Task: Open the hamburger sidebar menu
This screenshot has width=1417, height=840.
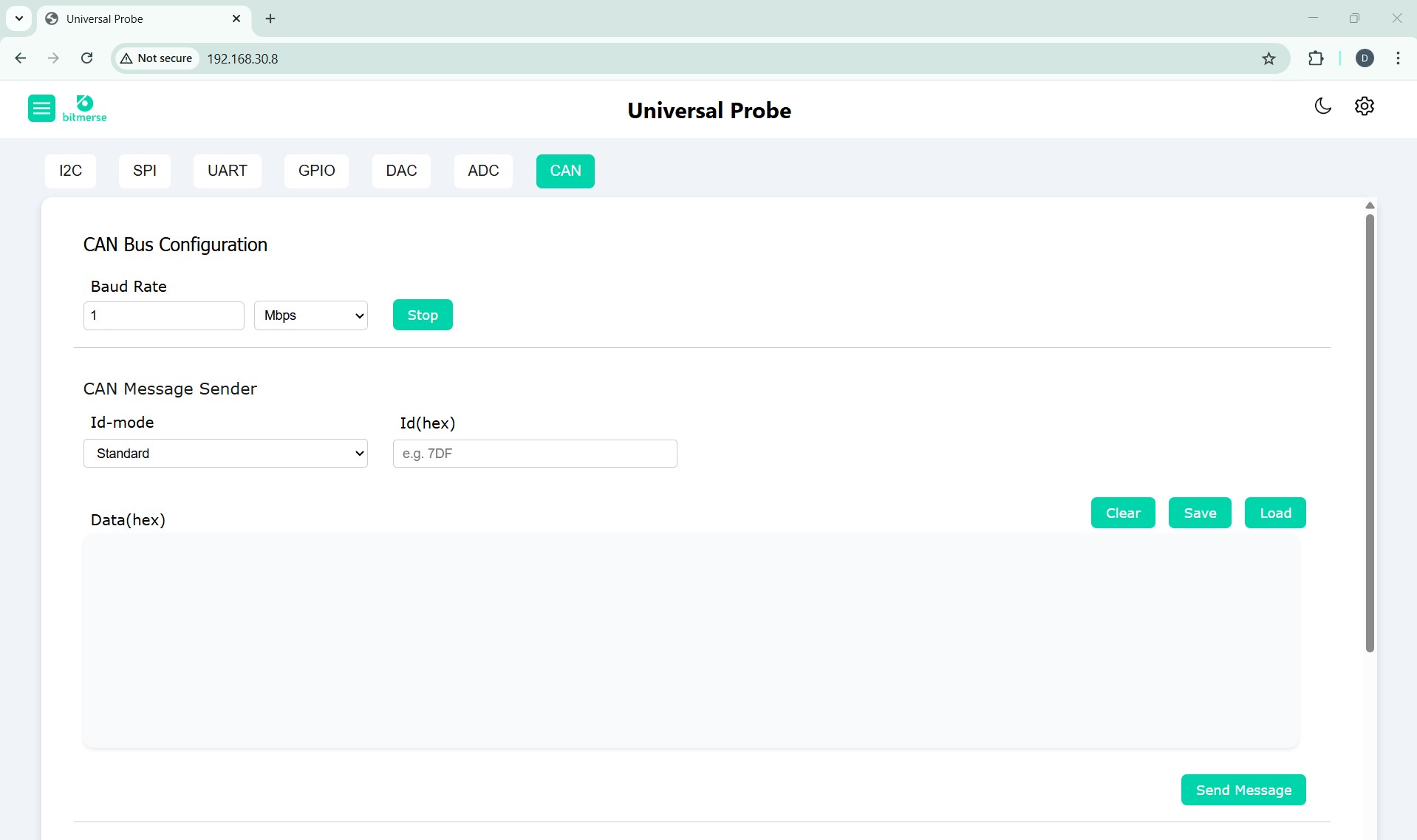Action: pos(41,109)
